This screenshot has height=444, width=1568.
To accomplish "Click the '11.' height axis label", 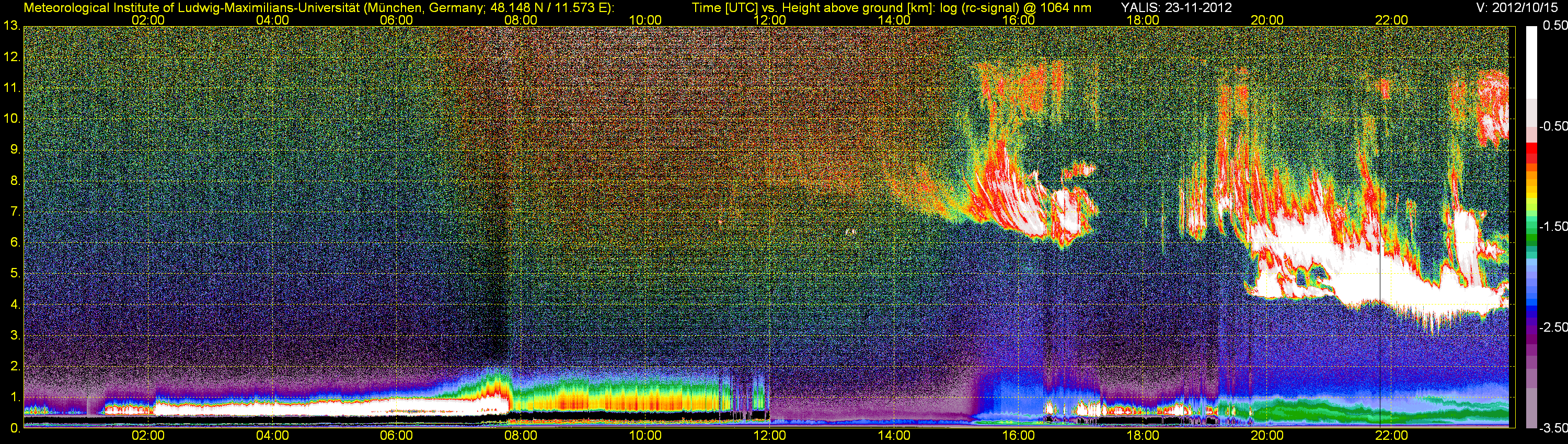I will tap(11, 88).
